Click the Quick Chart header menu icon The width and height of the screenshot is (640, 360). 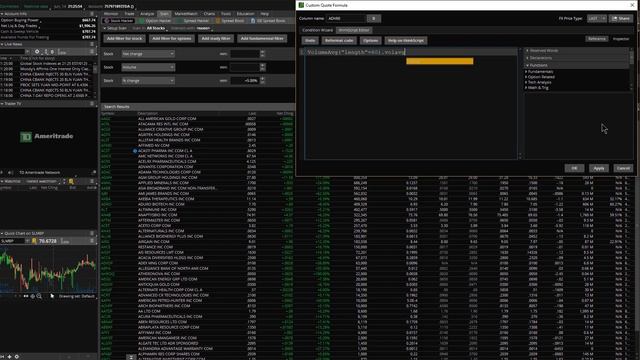(92, 233)
